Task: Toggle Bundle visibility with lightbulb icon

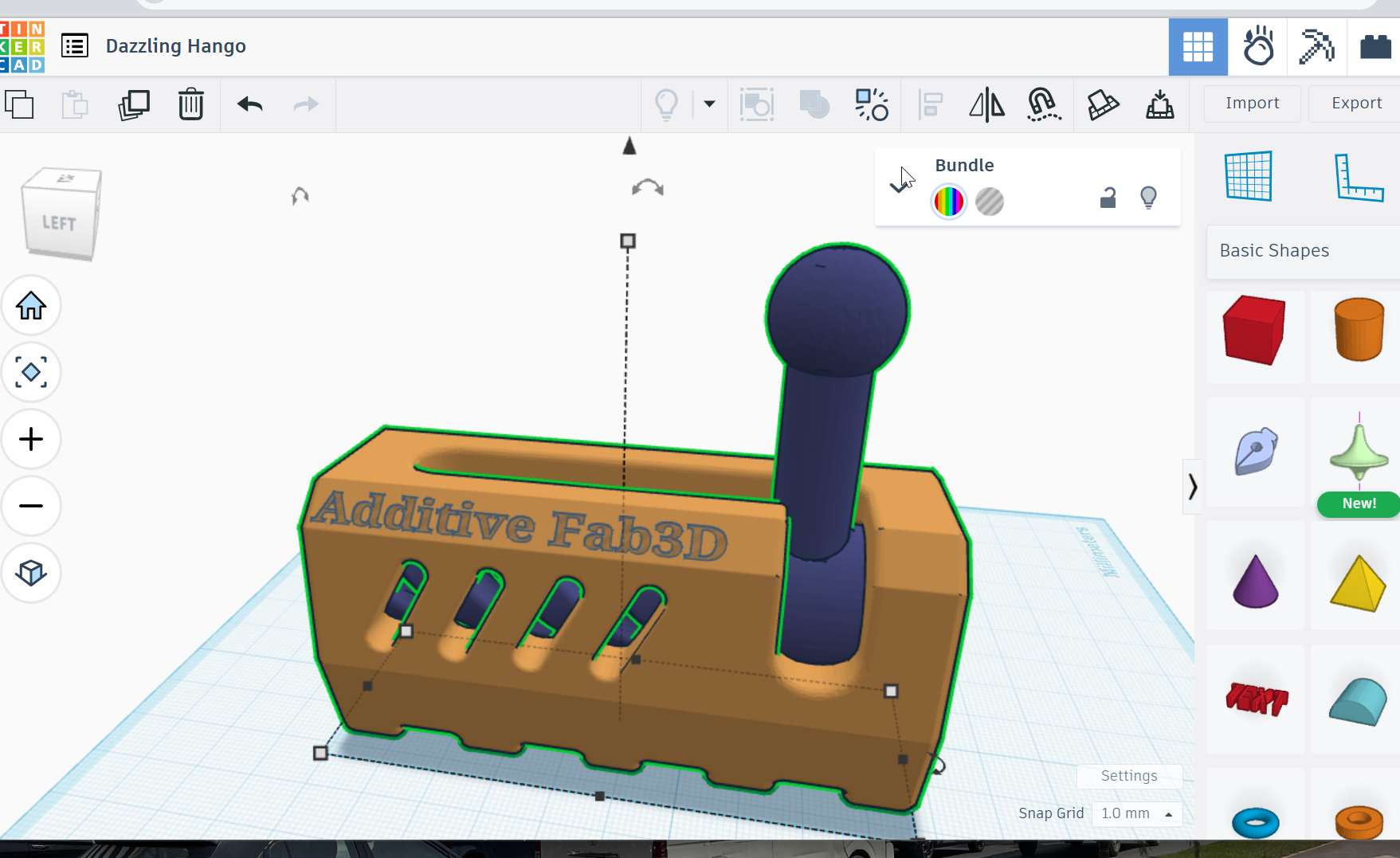Action: coord(1148,198)
